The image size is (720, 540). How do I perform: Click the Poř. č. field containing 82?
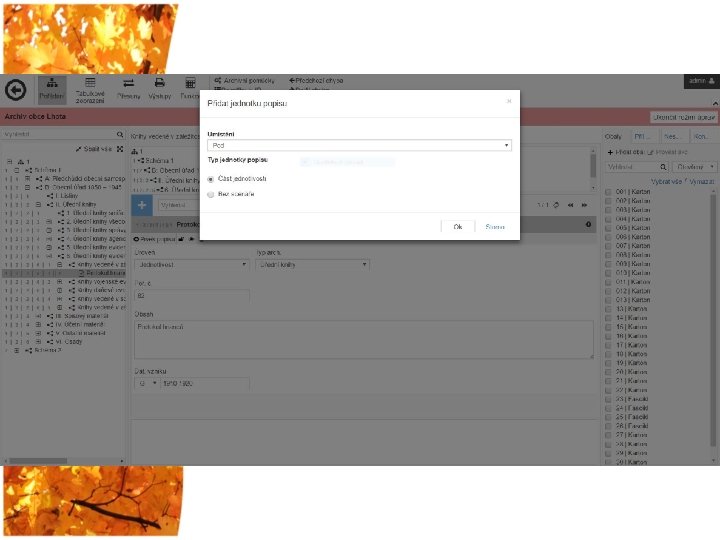pyautogui.click(x=192, y=296)
